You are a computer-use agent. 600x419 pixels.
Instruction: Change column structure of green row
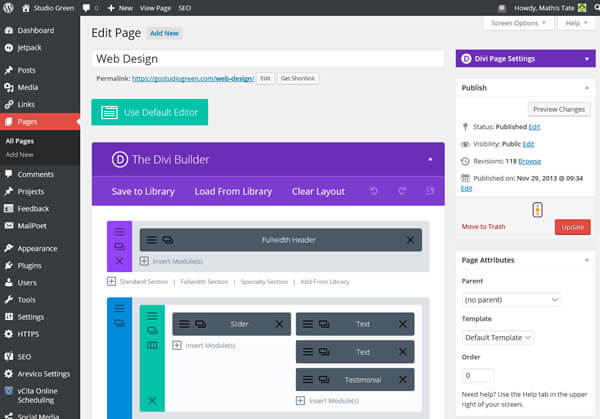point(152,346)
